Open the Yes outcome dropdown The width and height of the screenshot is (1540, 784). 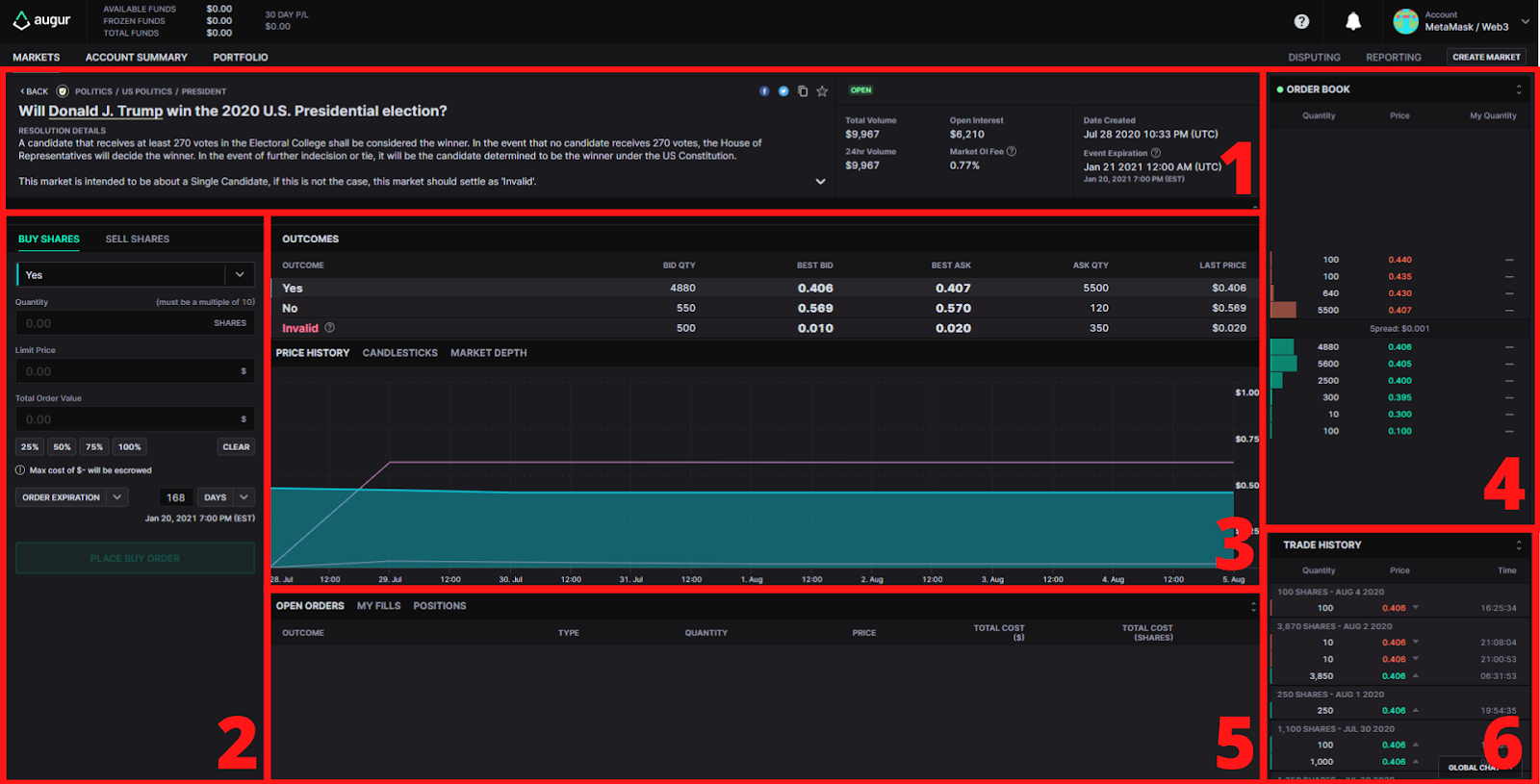tap(136, 275)
